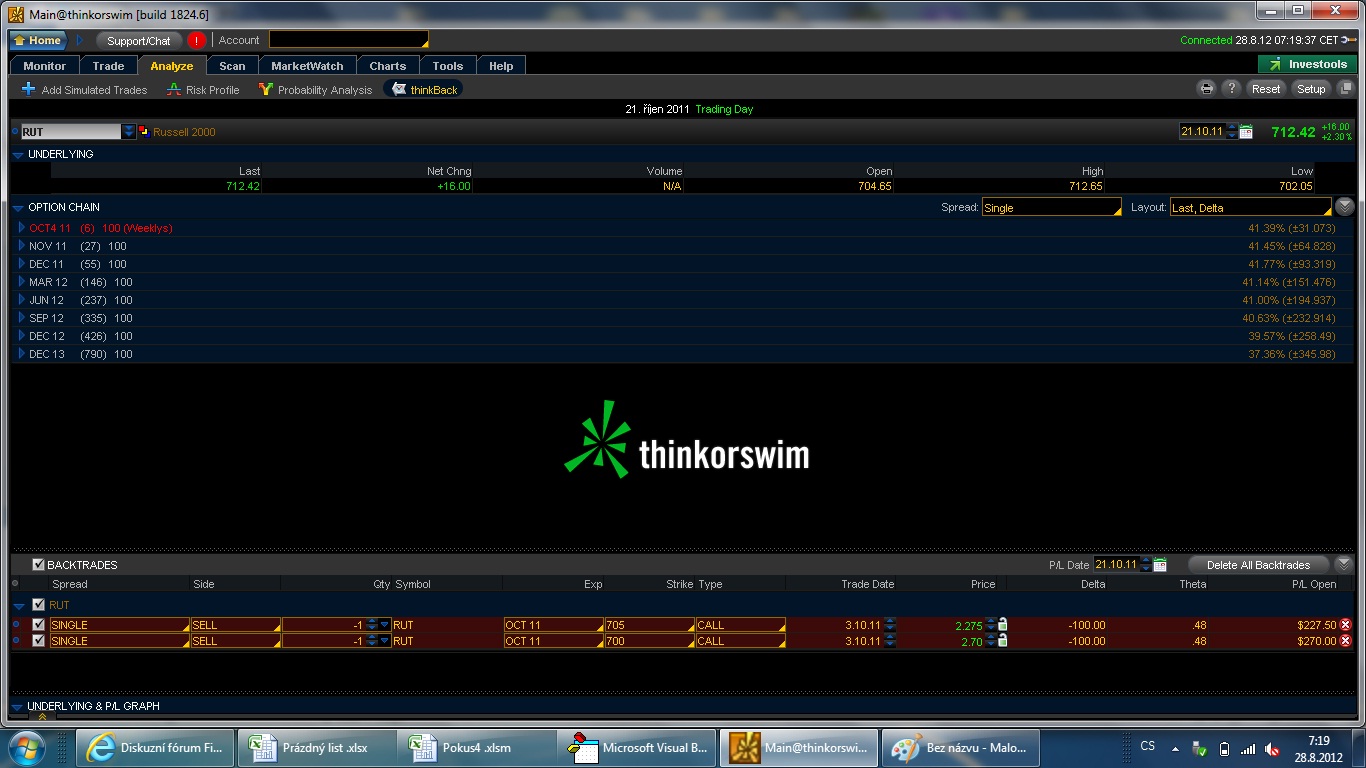Click the Add Simulated Trades plus icon
The width and height of the screenshot is (1366, 768).
pos(28,90)
